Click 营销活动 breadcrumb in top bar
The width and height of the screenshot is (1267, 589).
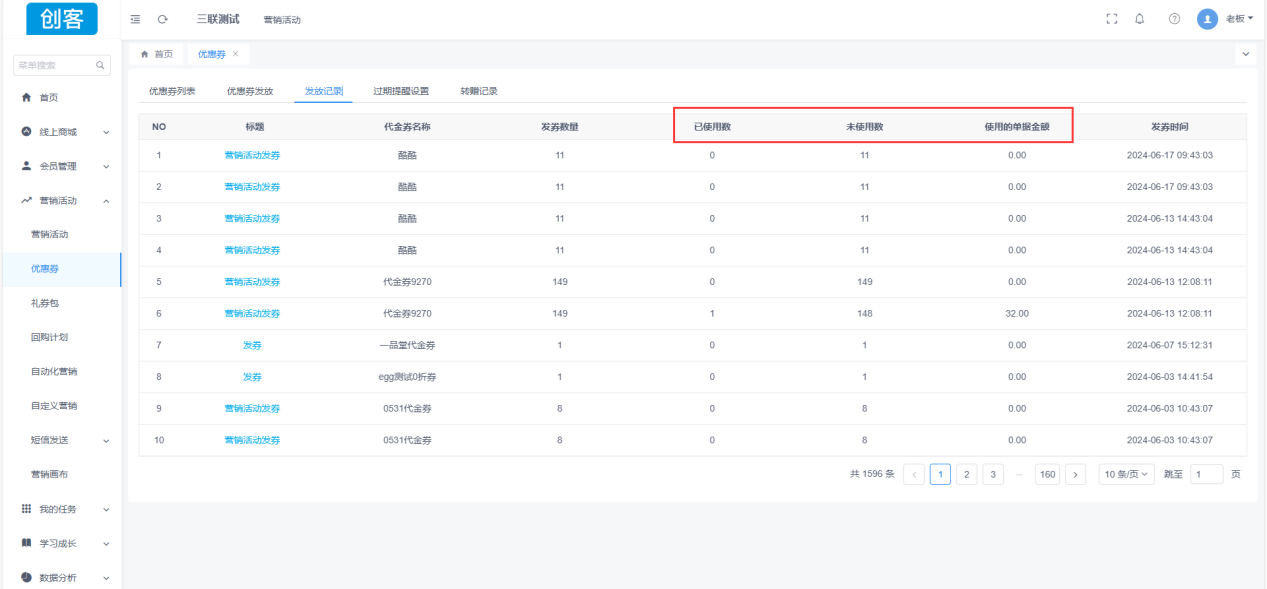click(282, 20)
